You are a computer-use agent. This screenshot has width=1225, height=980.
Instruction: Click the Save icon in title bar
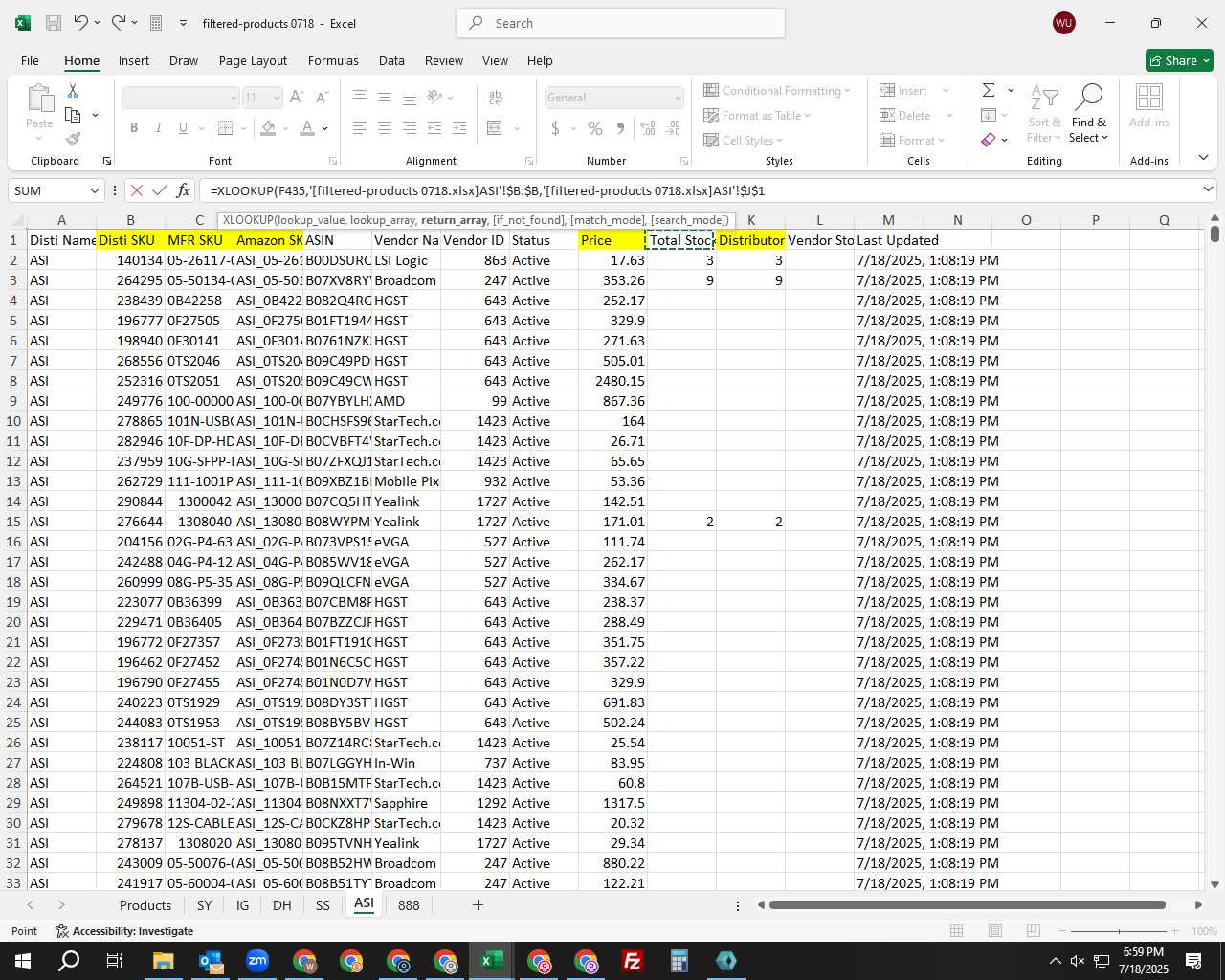(x=54, y=23)
